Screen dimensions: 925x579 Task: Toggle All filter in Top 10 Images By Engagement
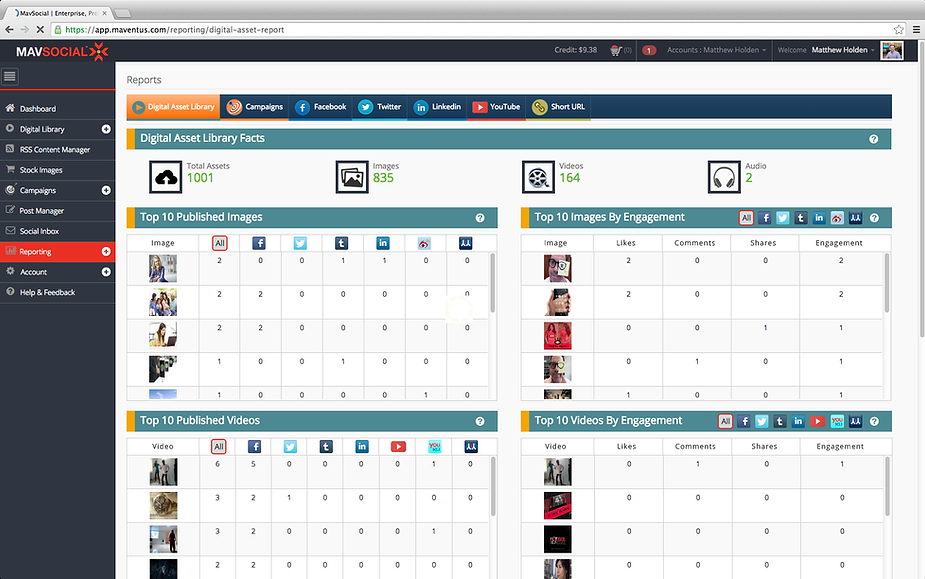point(746,218)
